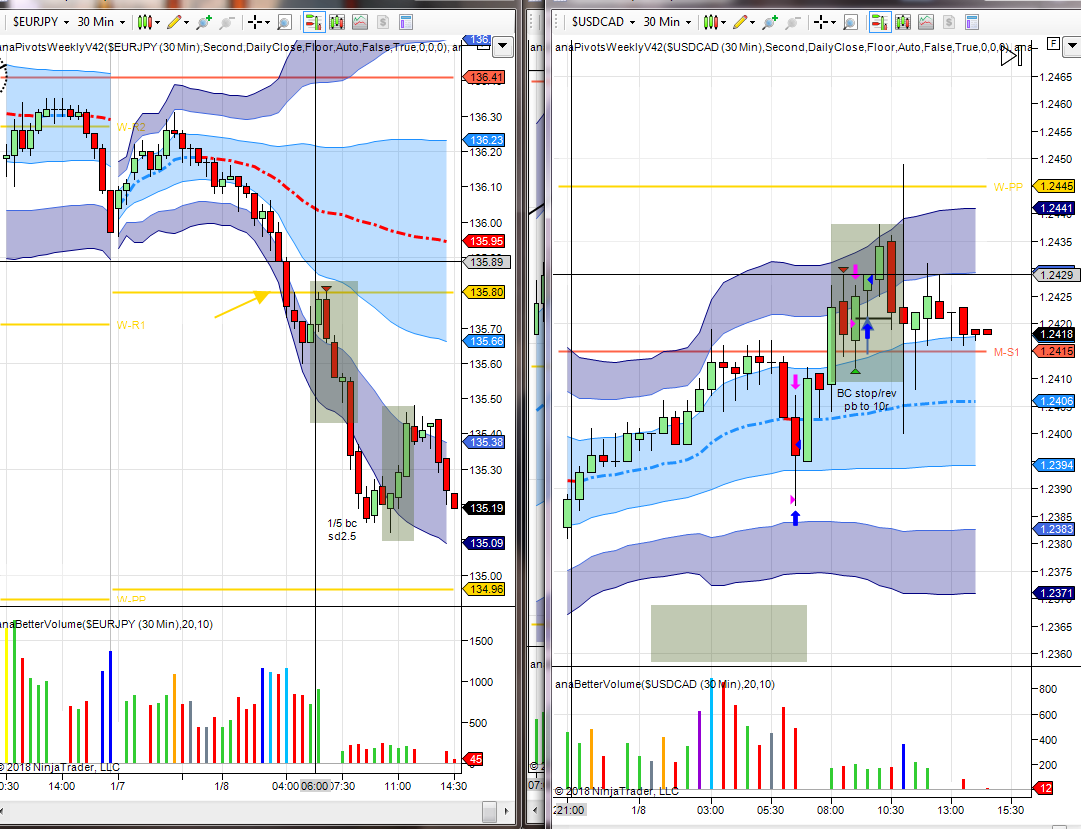Select the crosshair cursor tool in EURJPY chart
This screenshot has width=1081, height=829.
click(x=254, y=22)
